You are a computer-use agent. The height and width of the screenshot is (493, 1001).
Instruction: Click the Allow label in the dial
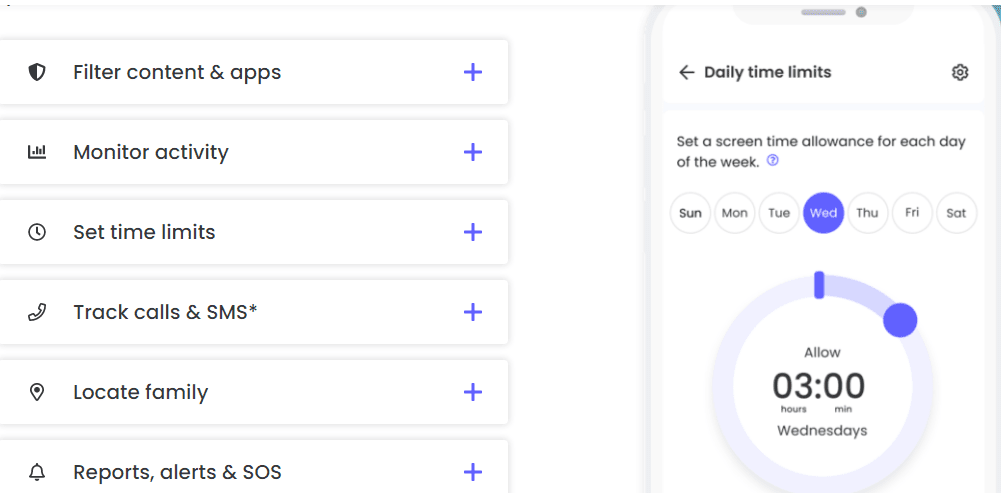pos(822,353)
